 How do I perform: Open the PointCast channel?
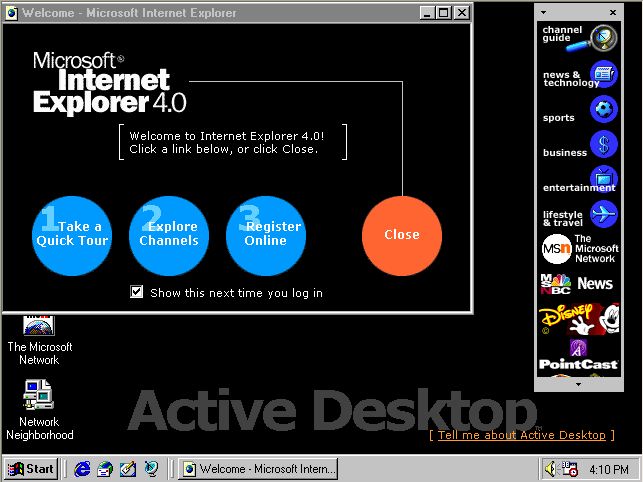579,354
